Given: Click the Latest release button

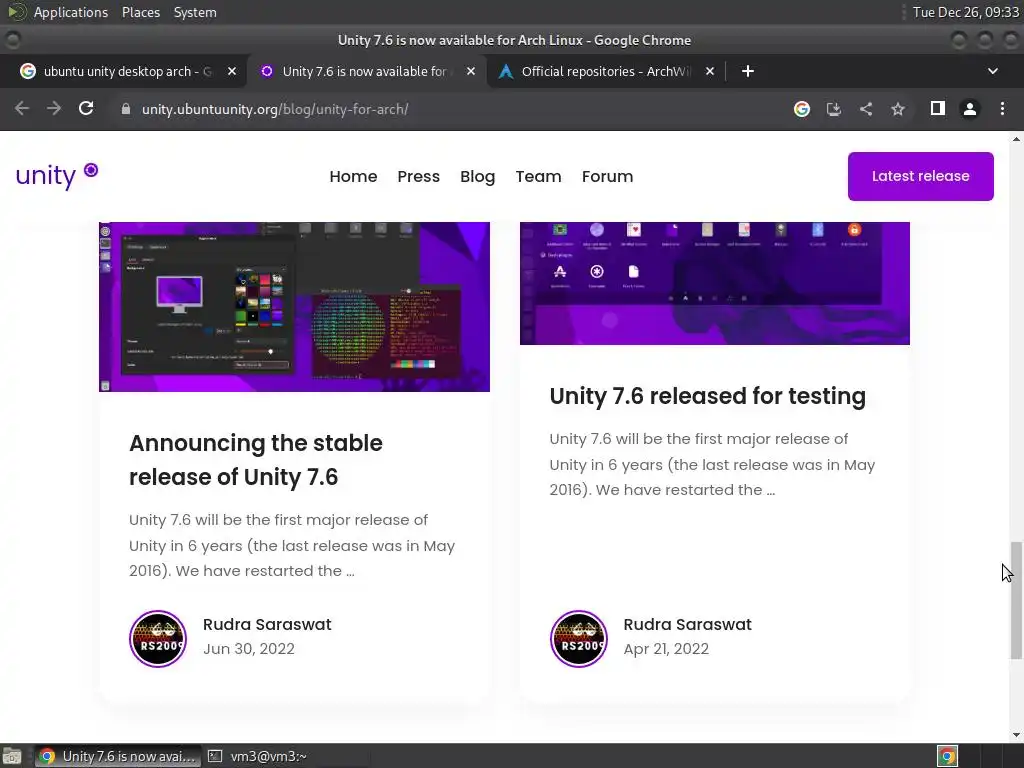Looking at the screenshot, I should pos(920,176).
